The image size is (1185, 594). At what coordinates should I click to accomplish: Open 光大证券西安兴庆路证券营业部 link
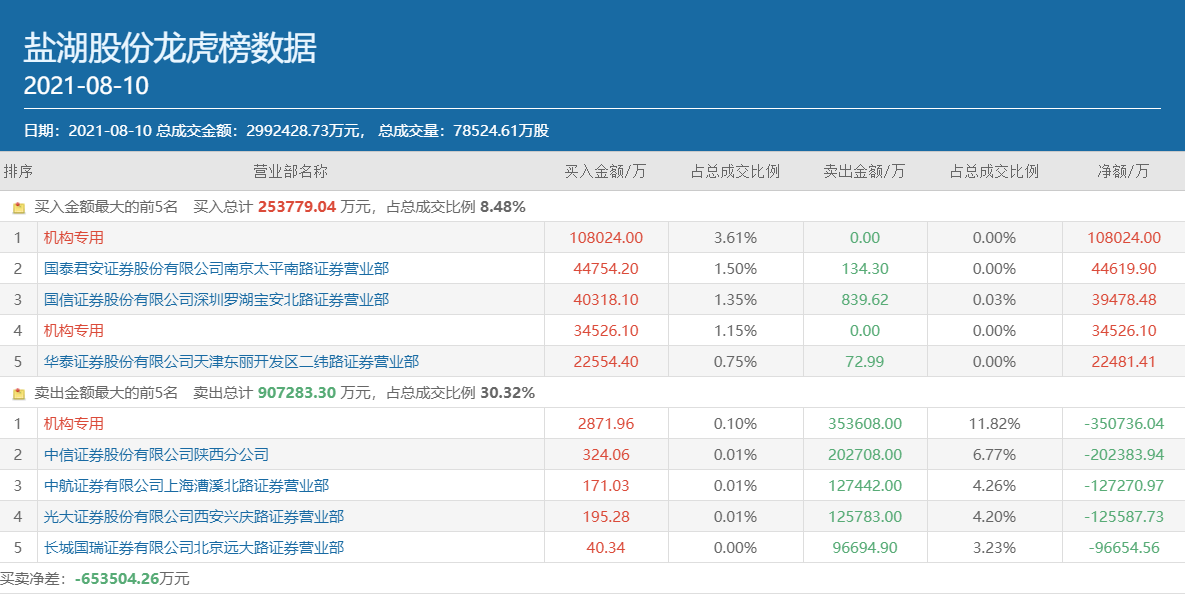coord(193,516)
